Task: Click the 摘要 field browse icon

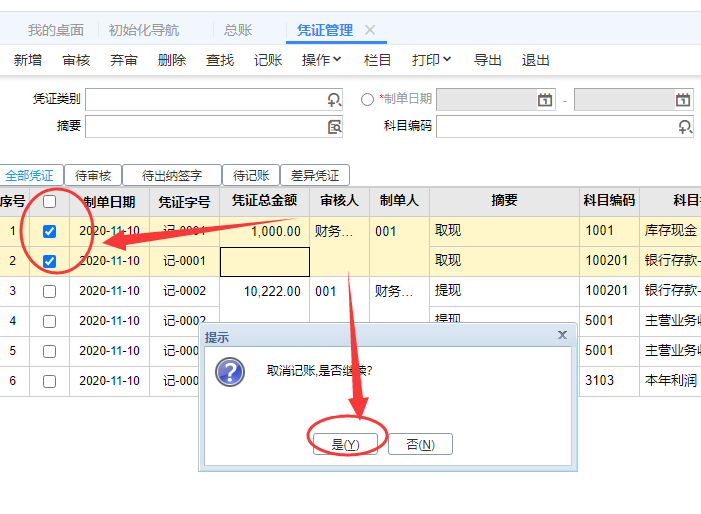Action: coord(334,127)
